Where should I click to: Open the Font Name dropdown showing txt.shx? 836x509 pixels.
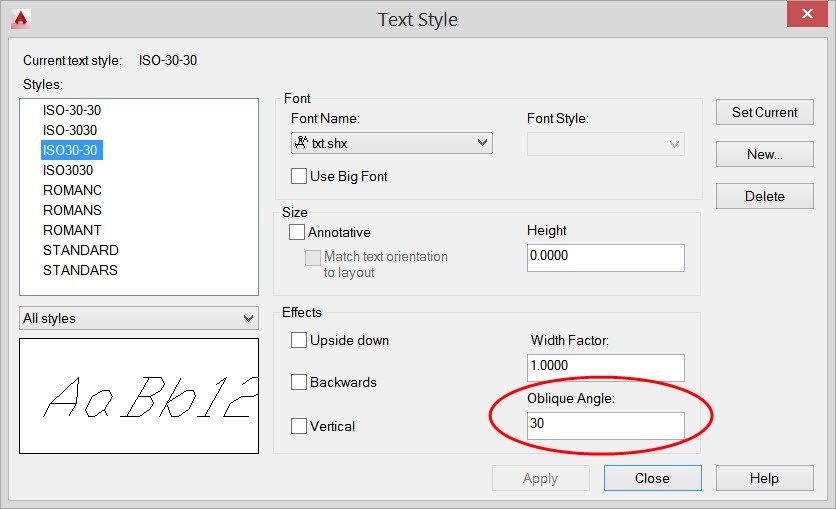coord(391,143)
